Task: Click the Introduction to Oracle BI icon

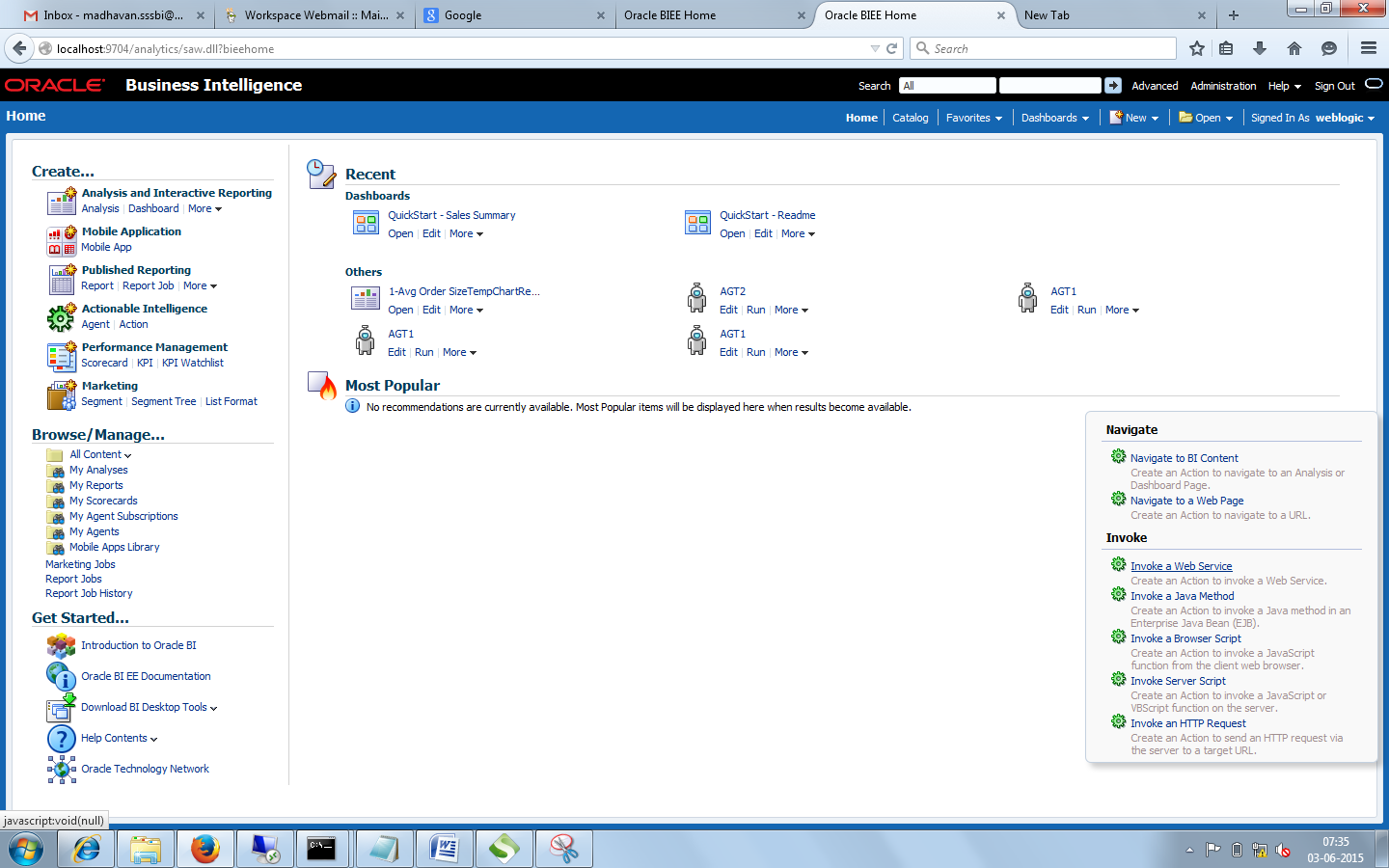Action: point(62,645)
